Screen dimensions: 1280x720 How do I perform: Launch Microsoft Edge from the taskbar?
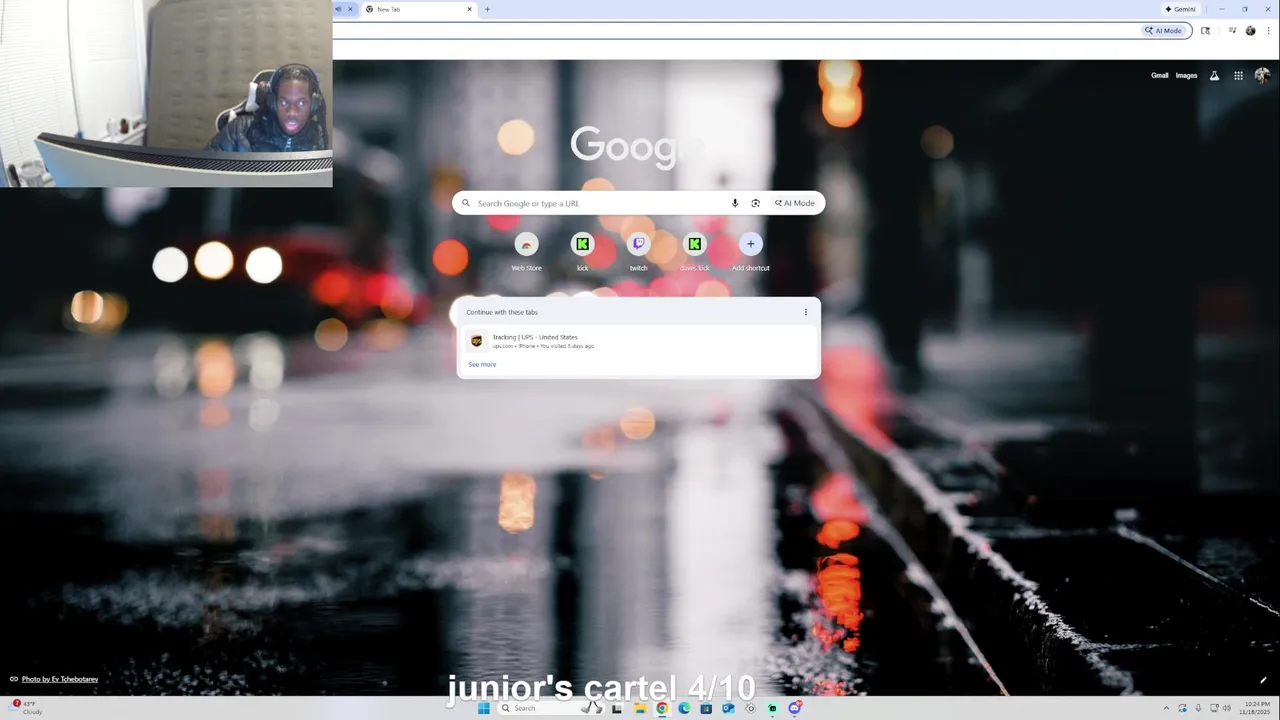click(684, 708)
